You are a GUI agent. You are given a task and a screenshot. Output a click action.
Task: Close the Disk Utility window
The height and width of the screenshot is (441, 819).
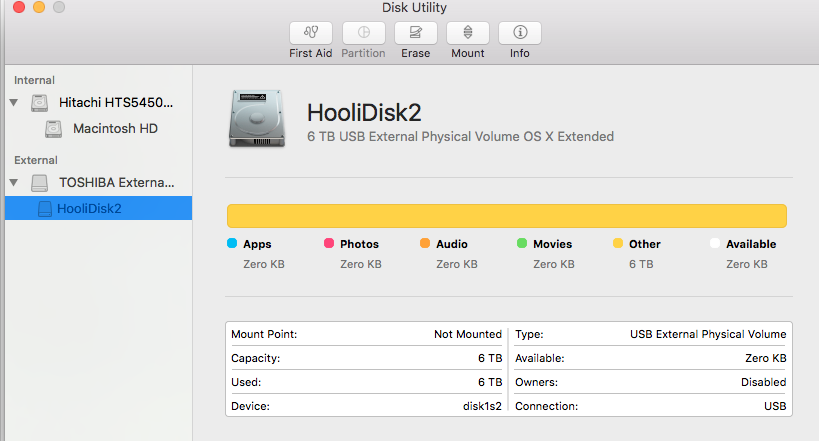pyautogui.click(x=19, y=7)
